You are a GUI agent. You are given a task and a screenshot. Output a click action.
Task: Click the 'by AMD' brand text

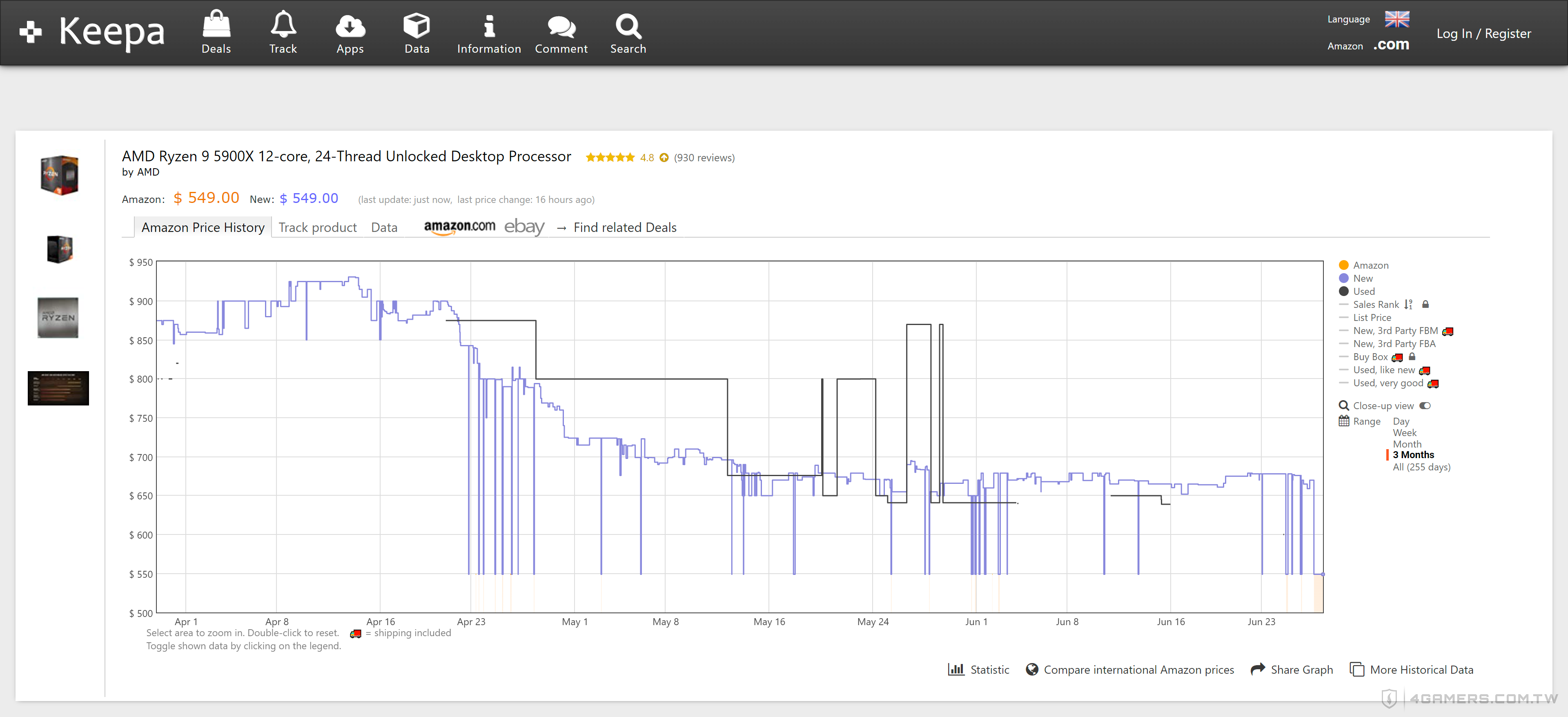point(140,171)
